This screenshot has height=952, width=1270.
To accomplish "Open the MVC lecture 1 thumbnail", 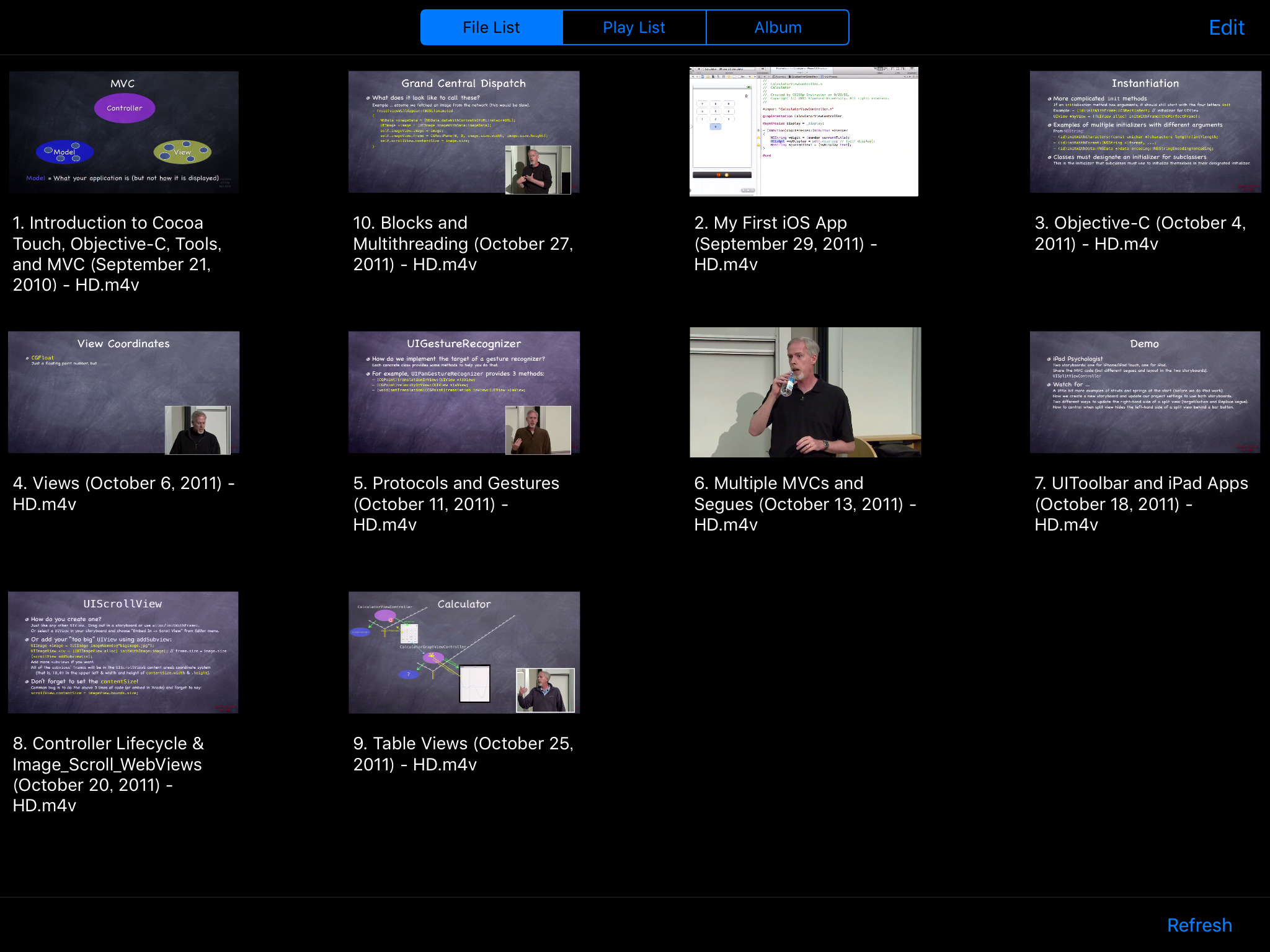I will point(123,131).
